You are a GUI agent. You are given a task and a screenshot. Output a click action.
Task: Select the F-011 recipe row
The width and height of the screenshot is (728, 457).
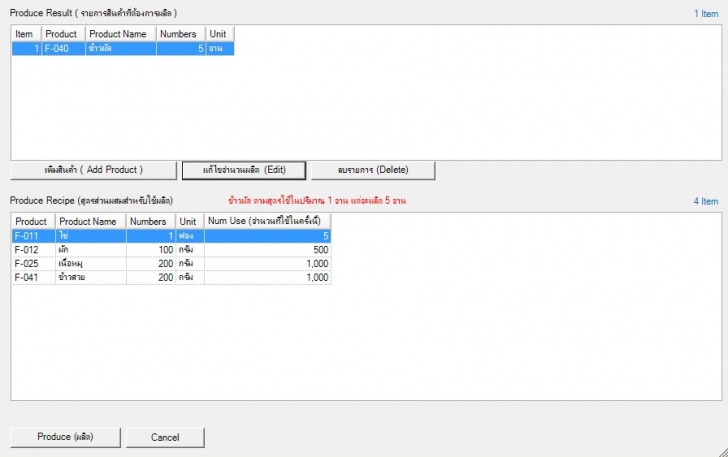(171, 236)
